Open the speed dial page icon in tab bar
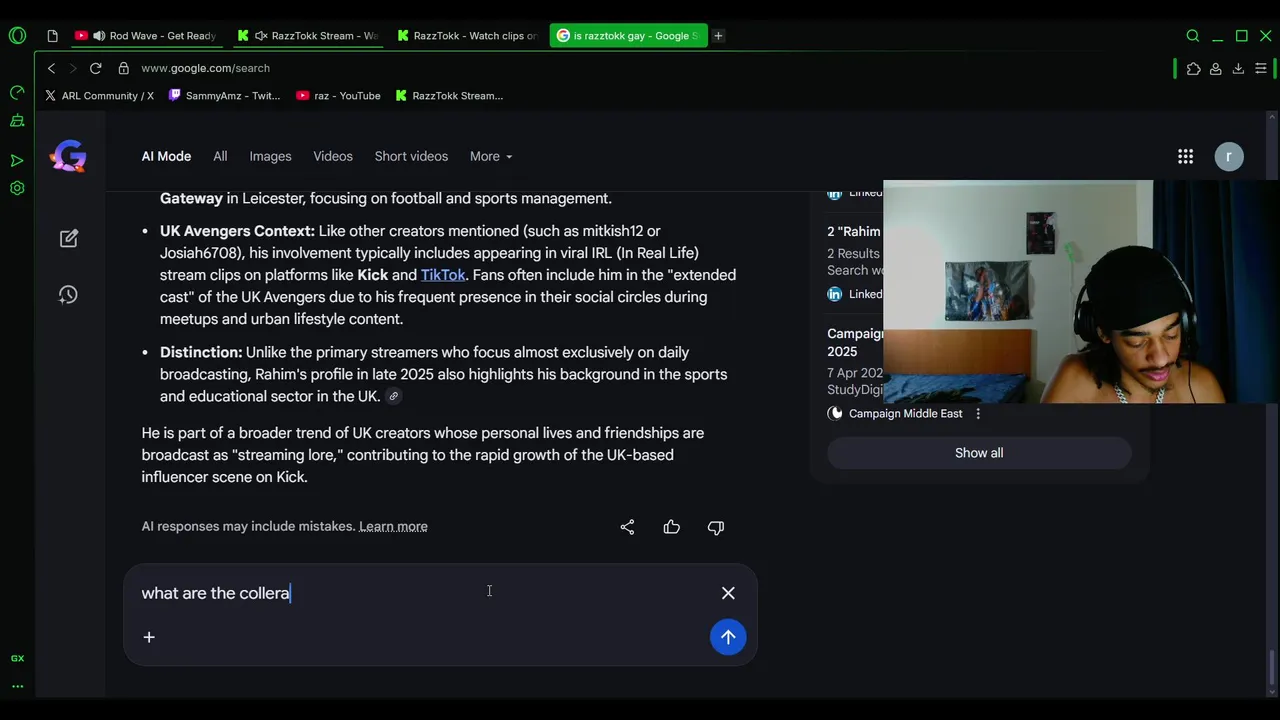The height and width of the screenshot is (720, 1280). tap(52, 36)
